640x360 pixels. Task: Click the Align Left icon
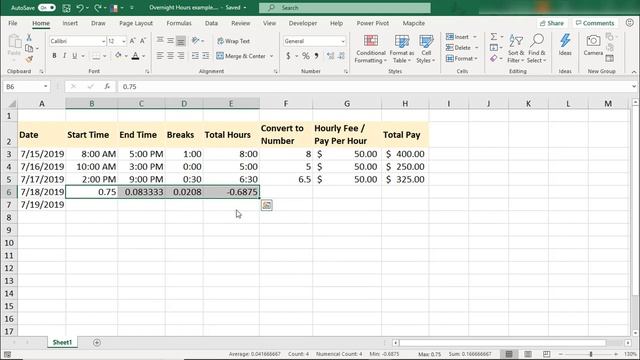[160, 56]
